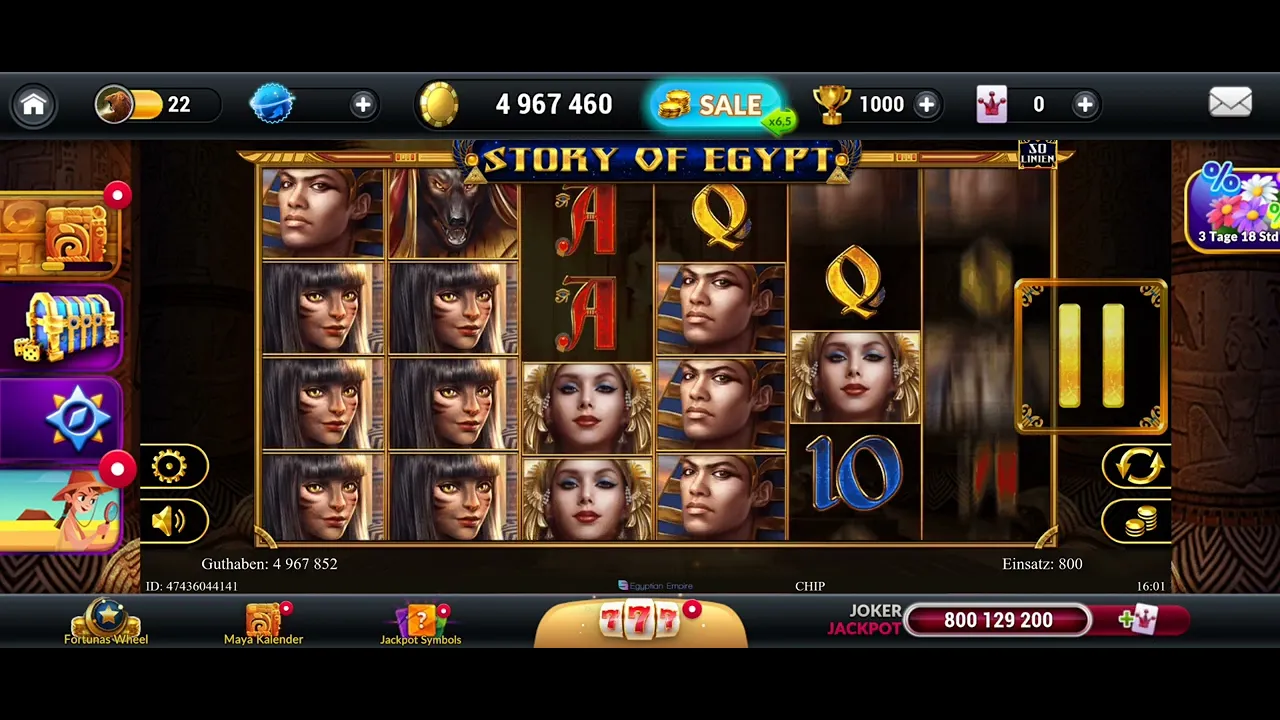1280x720 pixels.
Task: Mute the game sound speaker icon
Action: (x=169, y=520)
